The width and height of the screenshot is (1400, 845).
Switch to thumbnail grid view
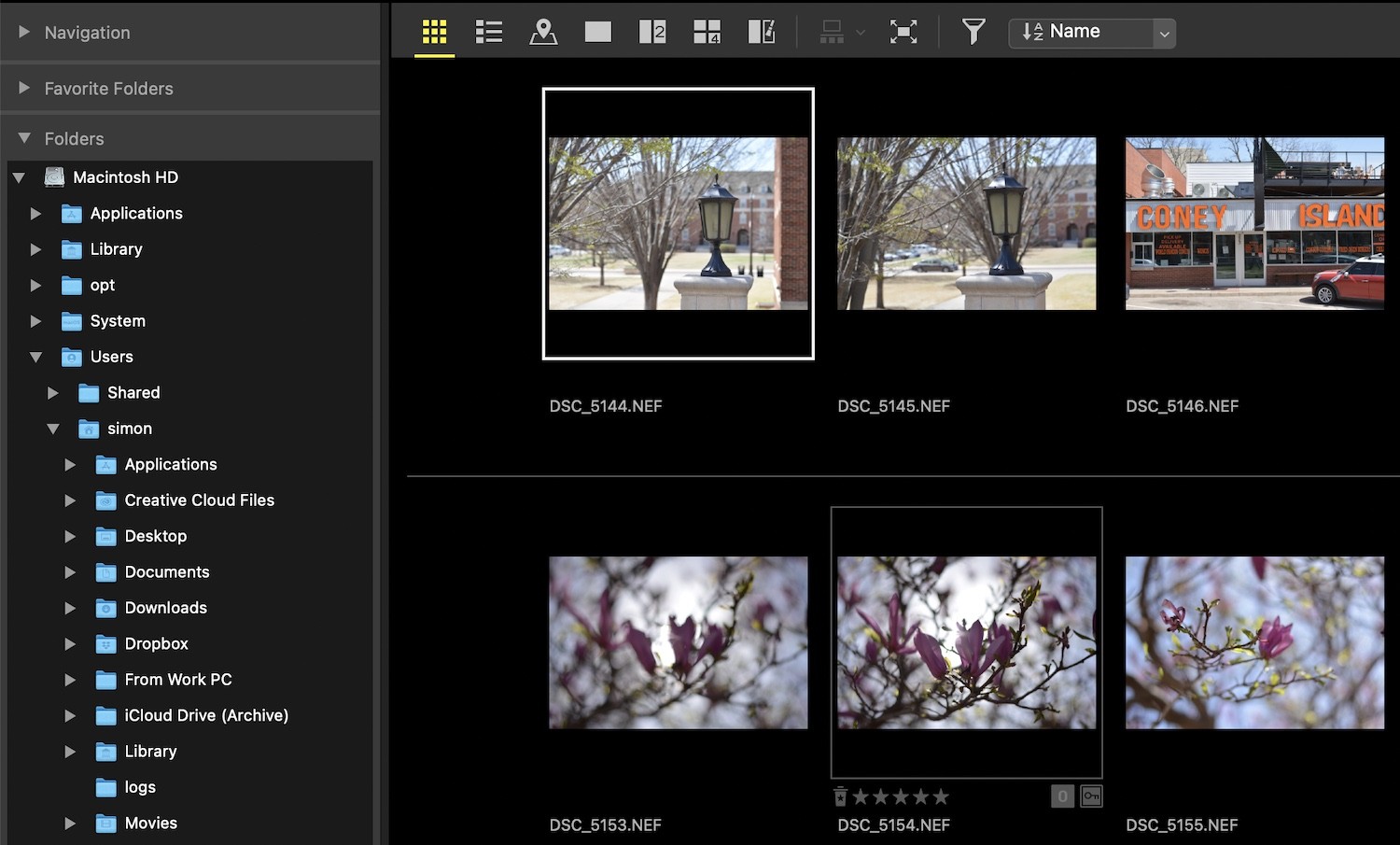[x=433, y=31]
